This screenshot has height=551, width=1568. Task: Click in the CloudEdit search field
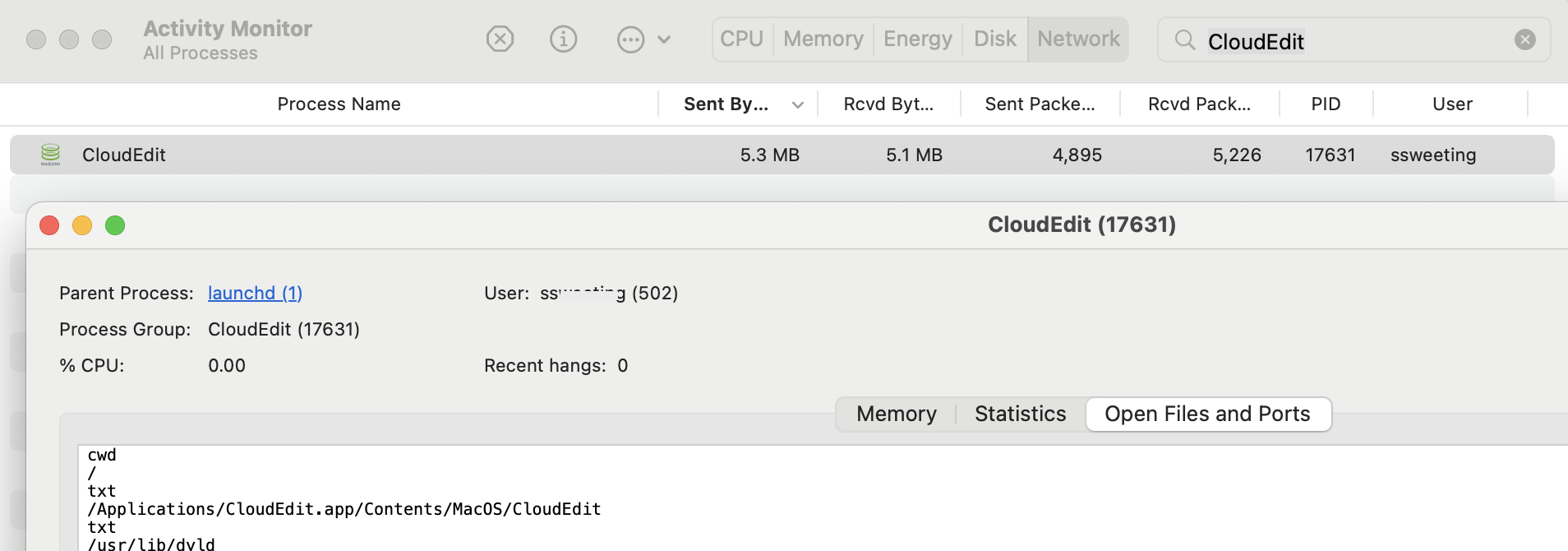pyautogui.click(x=1356, y=41)
